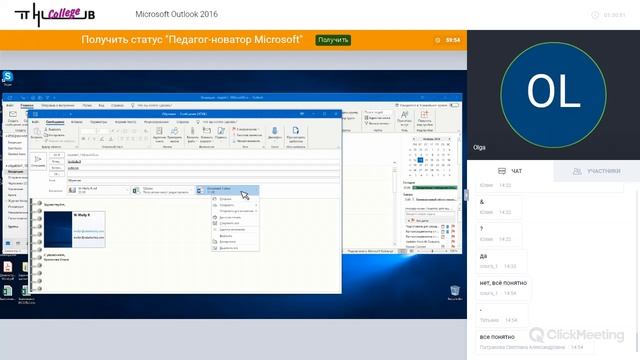Select the Excel attachment in the middle
640x360 pixels.
click(162, 190)
